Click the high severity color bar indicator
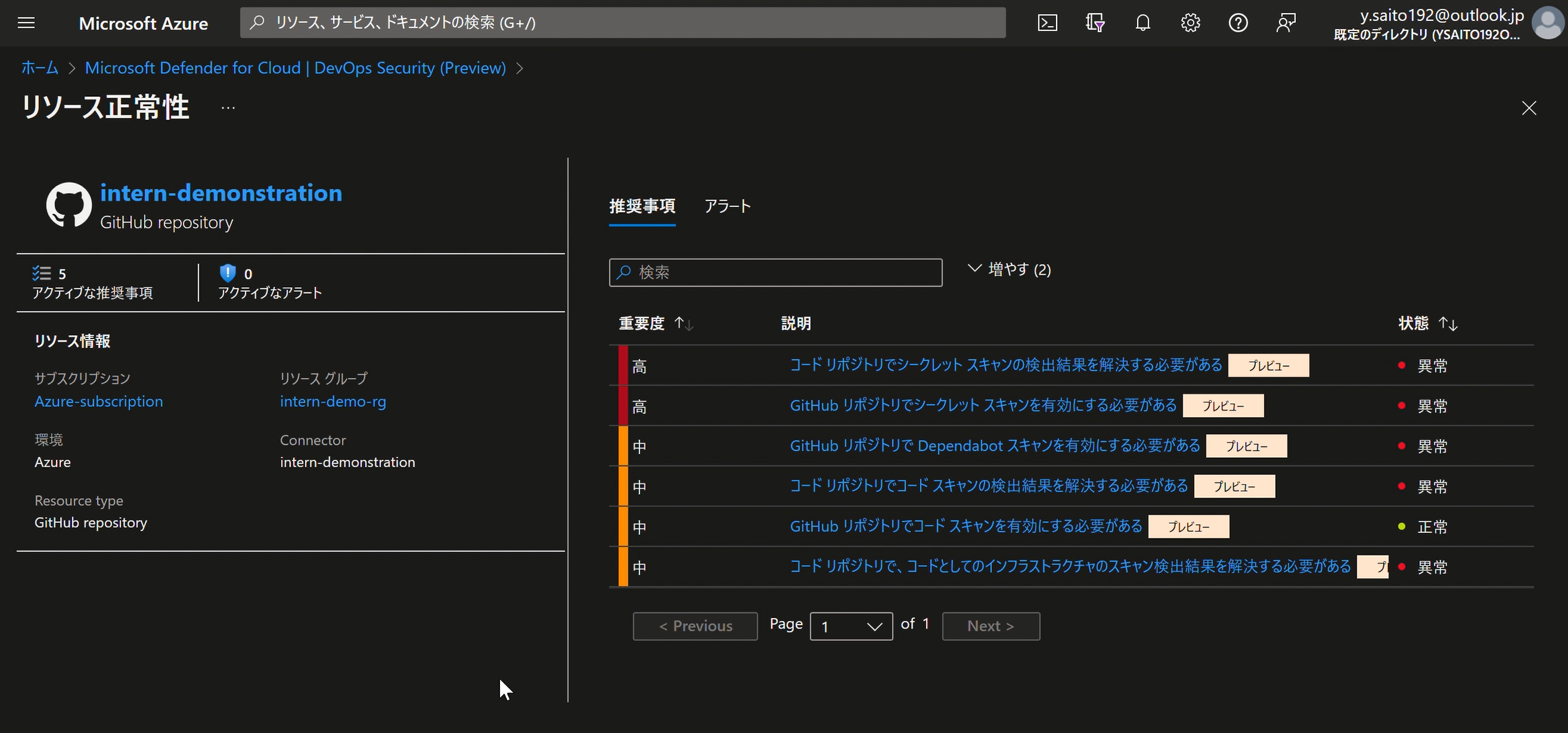 click(x=622, y=365)
